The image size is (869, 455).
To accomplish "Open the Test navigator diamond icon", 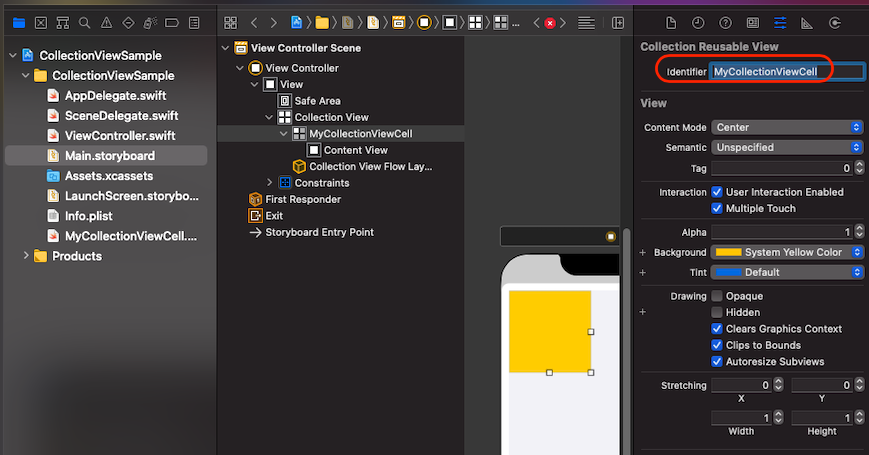I will tap(128, 23).
